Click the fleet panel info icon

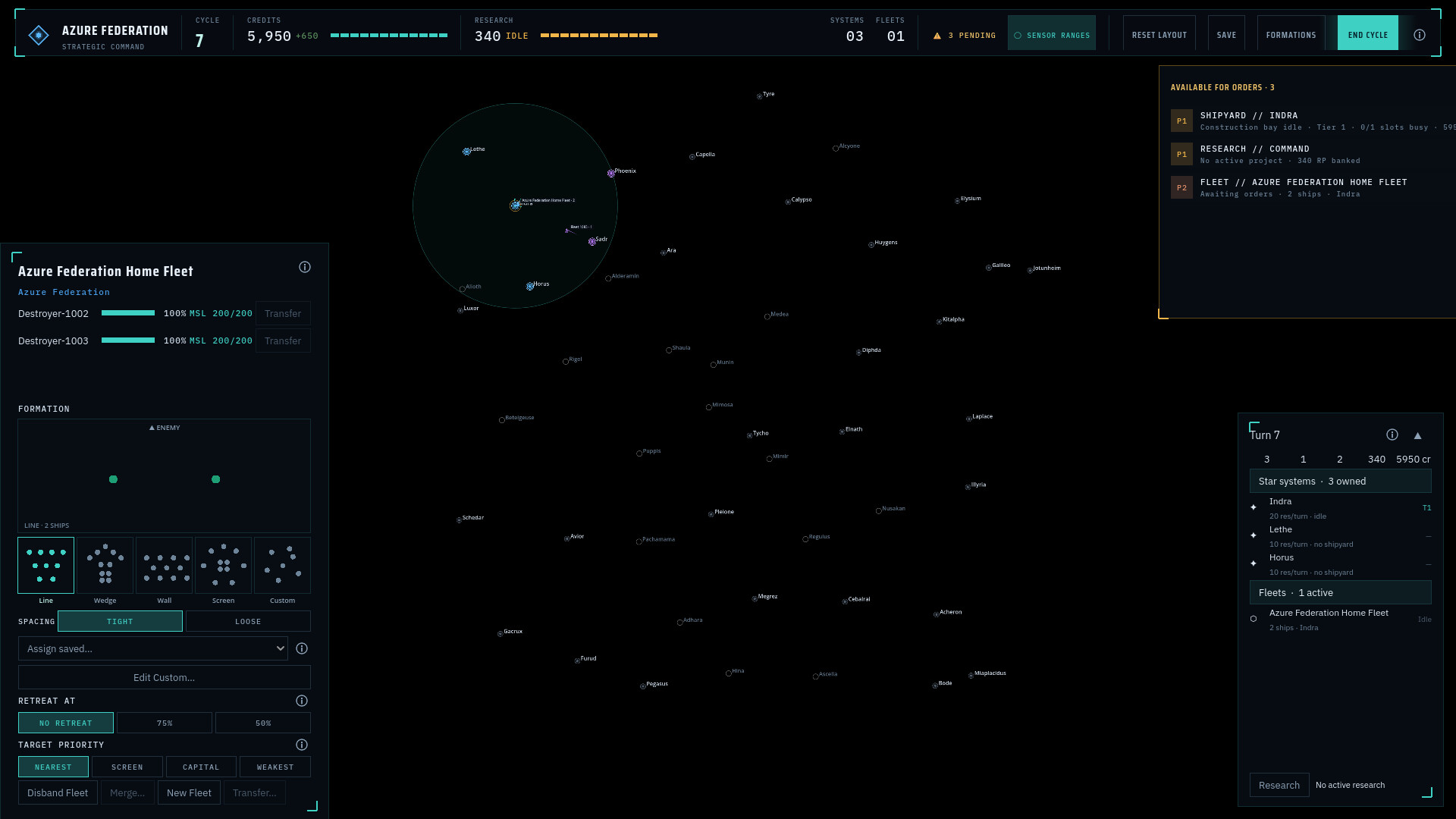305,267
